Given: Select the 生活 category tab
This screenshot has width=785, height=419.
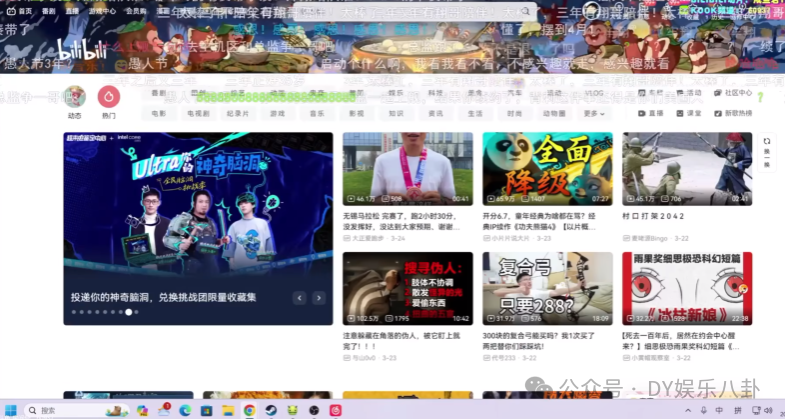Looking at the screenshot, I should click(475, 114).
